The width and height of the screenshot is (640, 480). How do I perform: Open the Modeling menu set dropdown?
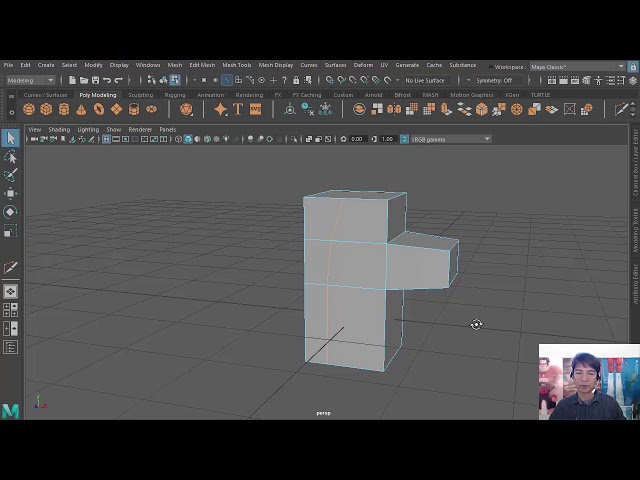[30, 80]
